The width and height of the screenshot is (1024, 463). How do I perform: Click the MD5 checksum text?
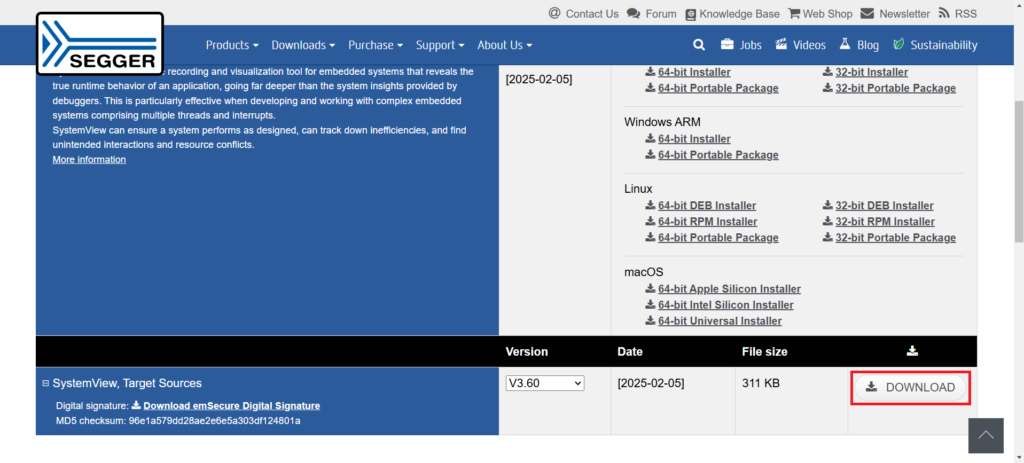tap(178, 421)
